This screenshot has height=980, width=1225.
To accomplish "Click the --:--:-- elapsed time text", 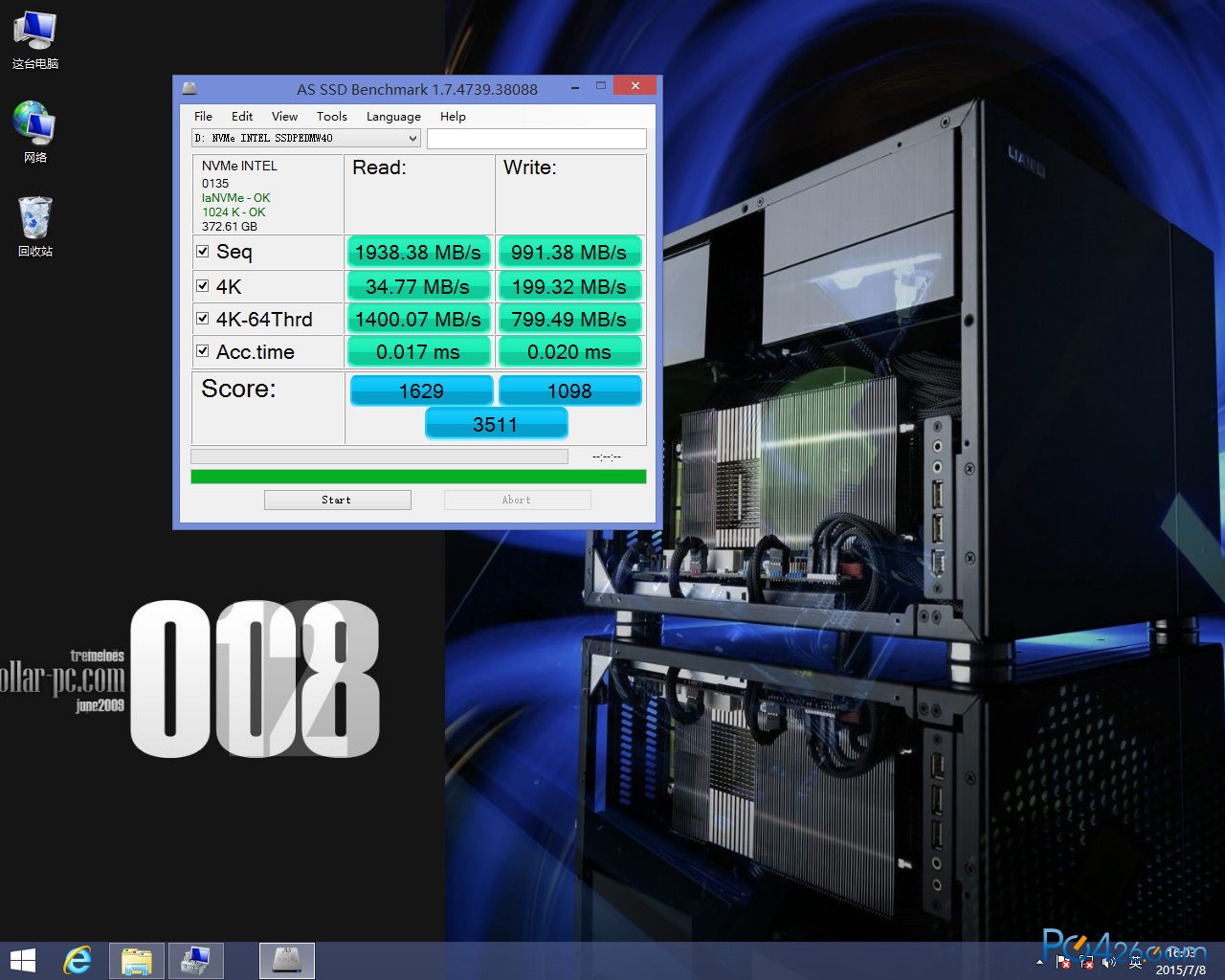I will 607,457.
